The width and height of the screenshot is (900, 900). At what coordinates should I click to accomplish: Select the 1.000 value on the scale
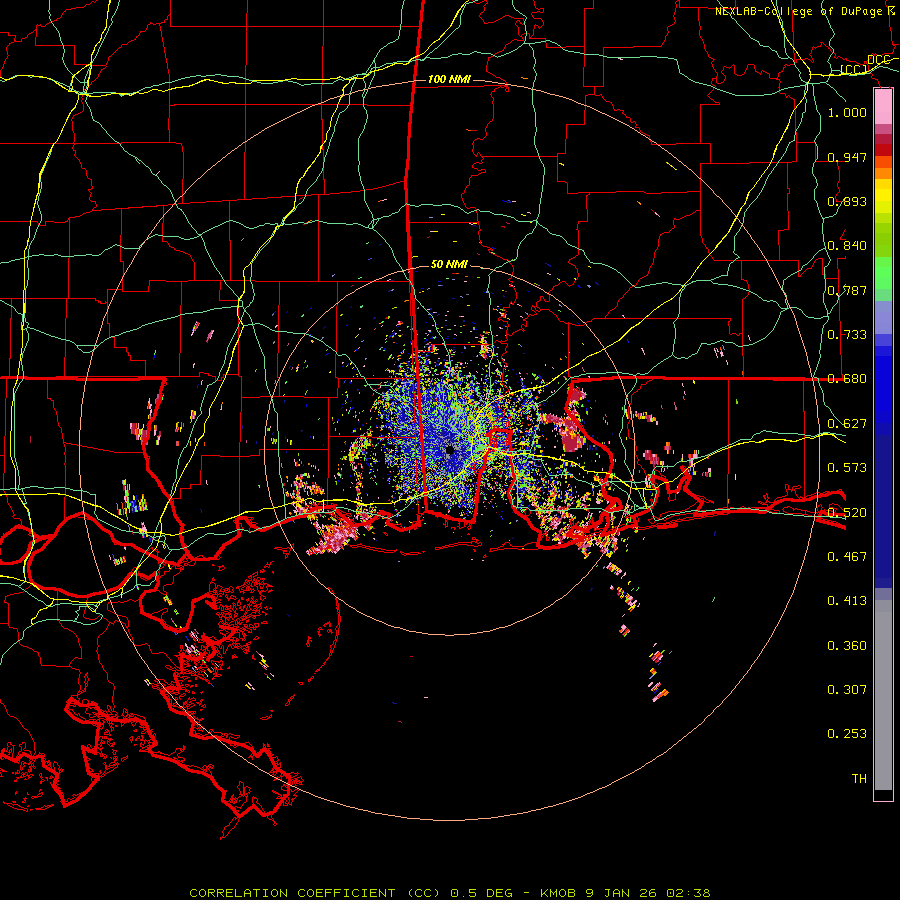pos(847,112)
